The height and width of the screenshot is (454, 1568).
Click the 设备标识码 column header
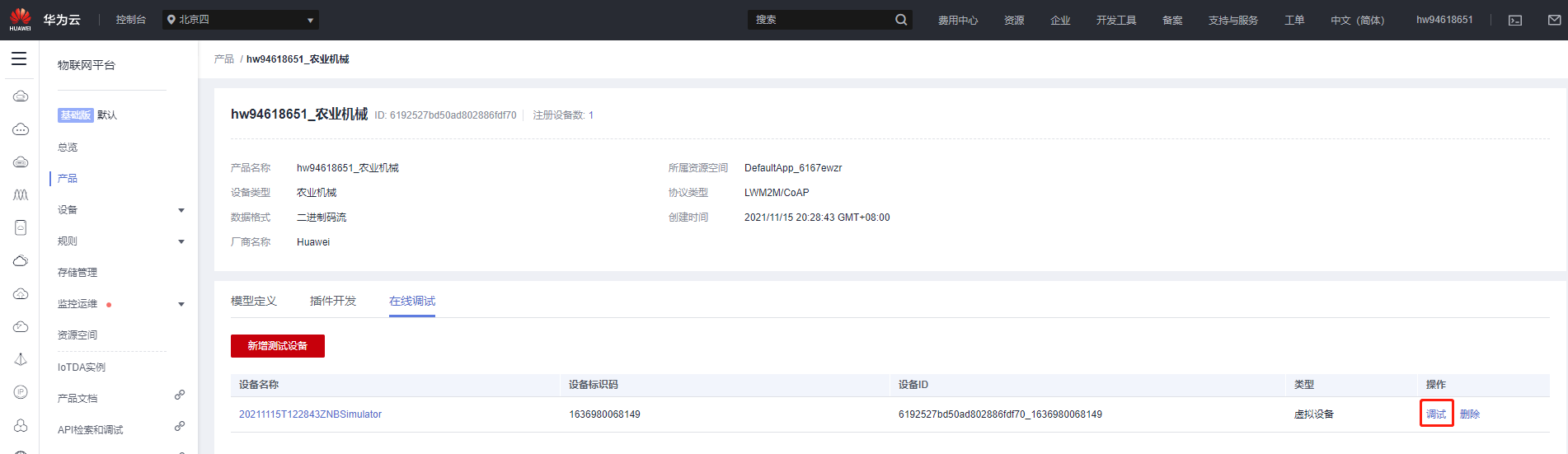594,385
